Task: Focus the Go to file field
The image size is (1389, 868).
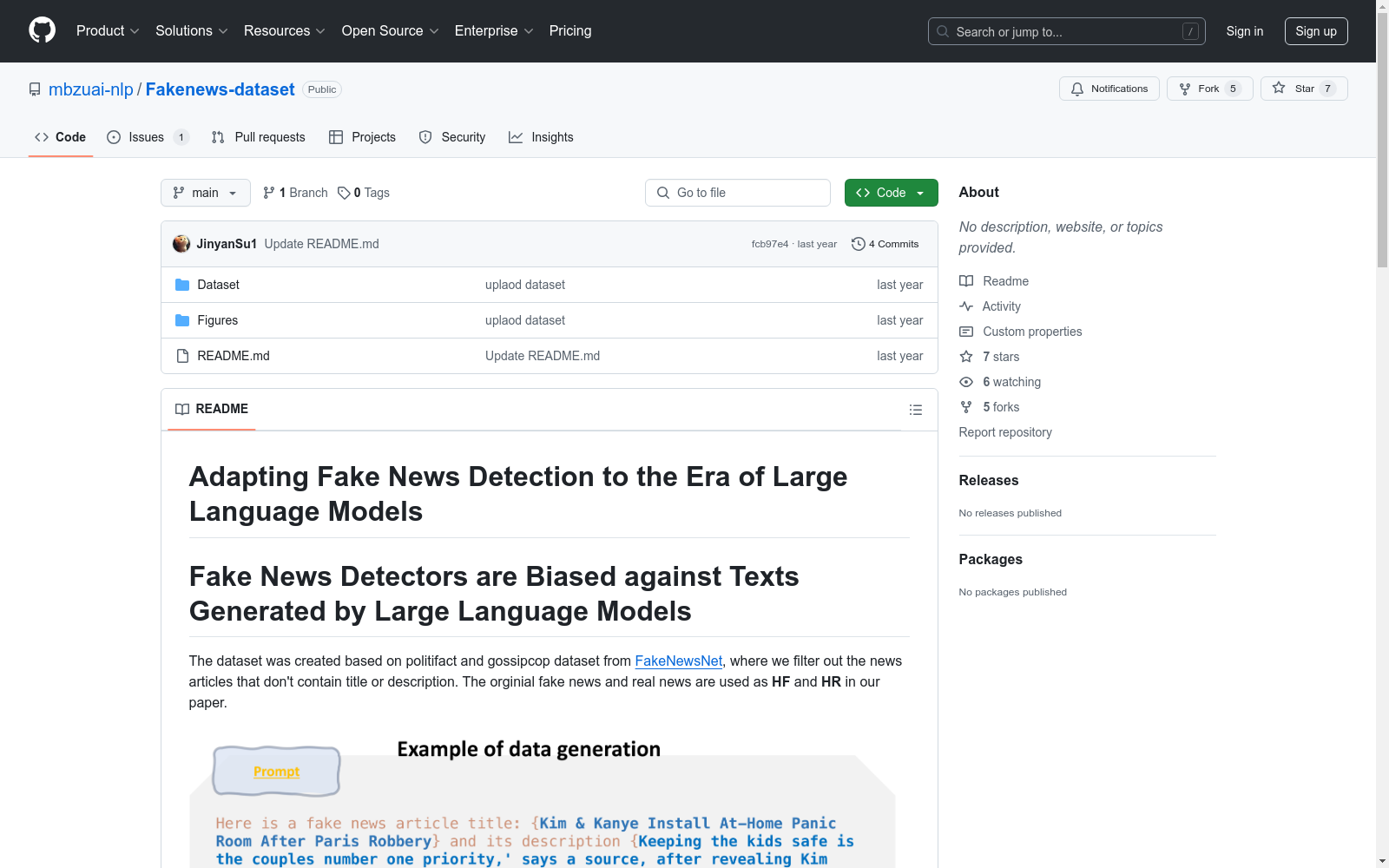Action: pos(737,193)
